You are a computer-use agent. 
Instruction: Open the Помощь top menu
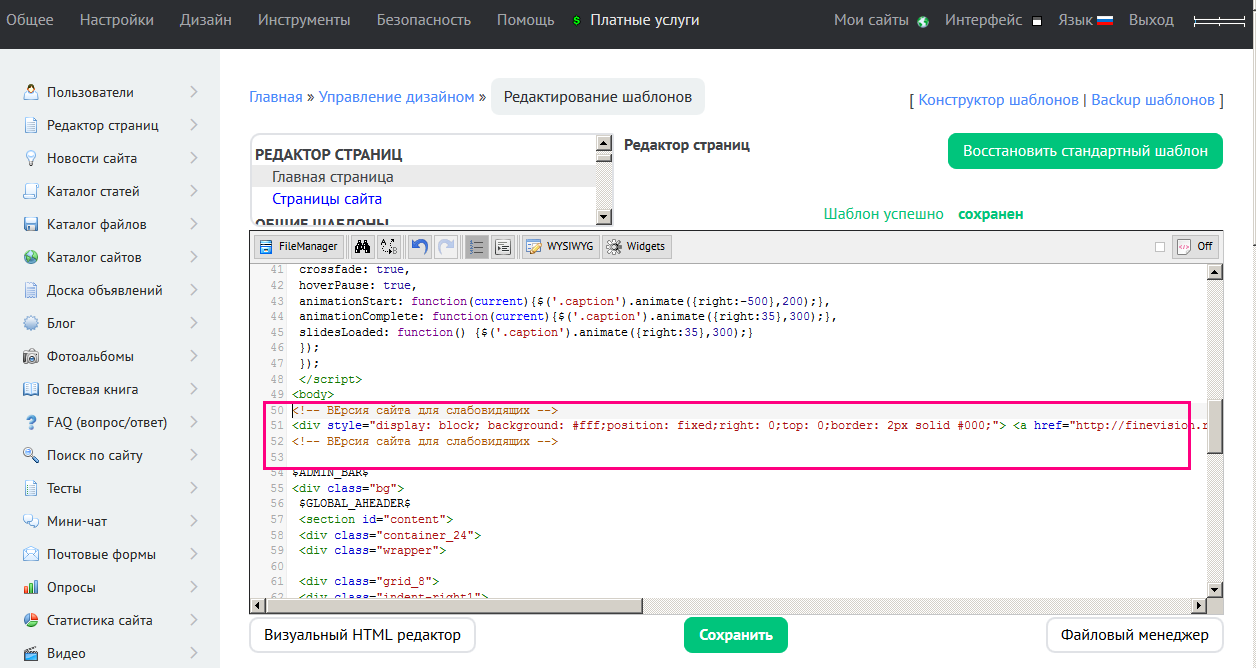point(525,20)
